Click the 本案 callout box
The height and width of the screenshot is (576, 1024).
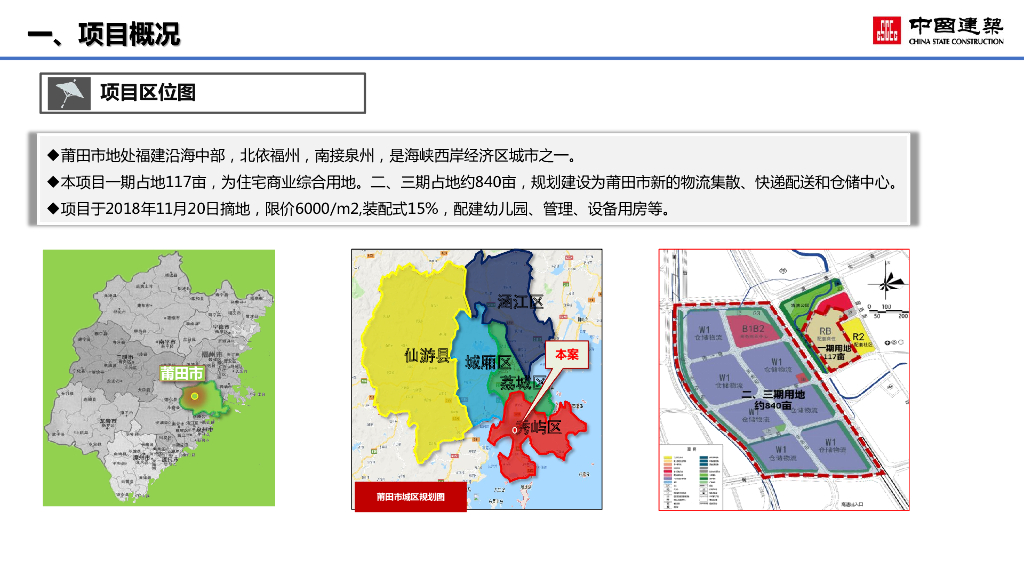(567, 355)
